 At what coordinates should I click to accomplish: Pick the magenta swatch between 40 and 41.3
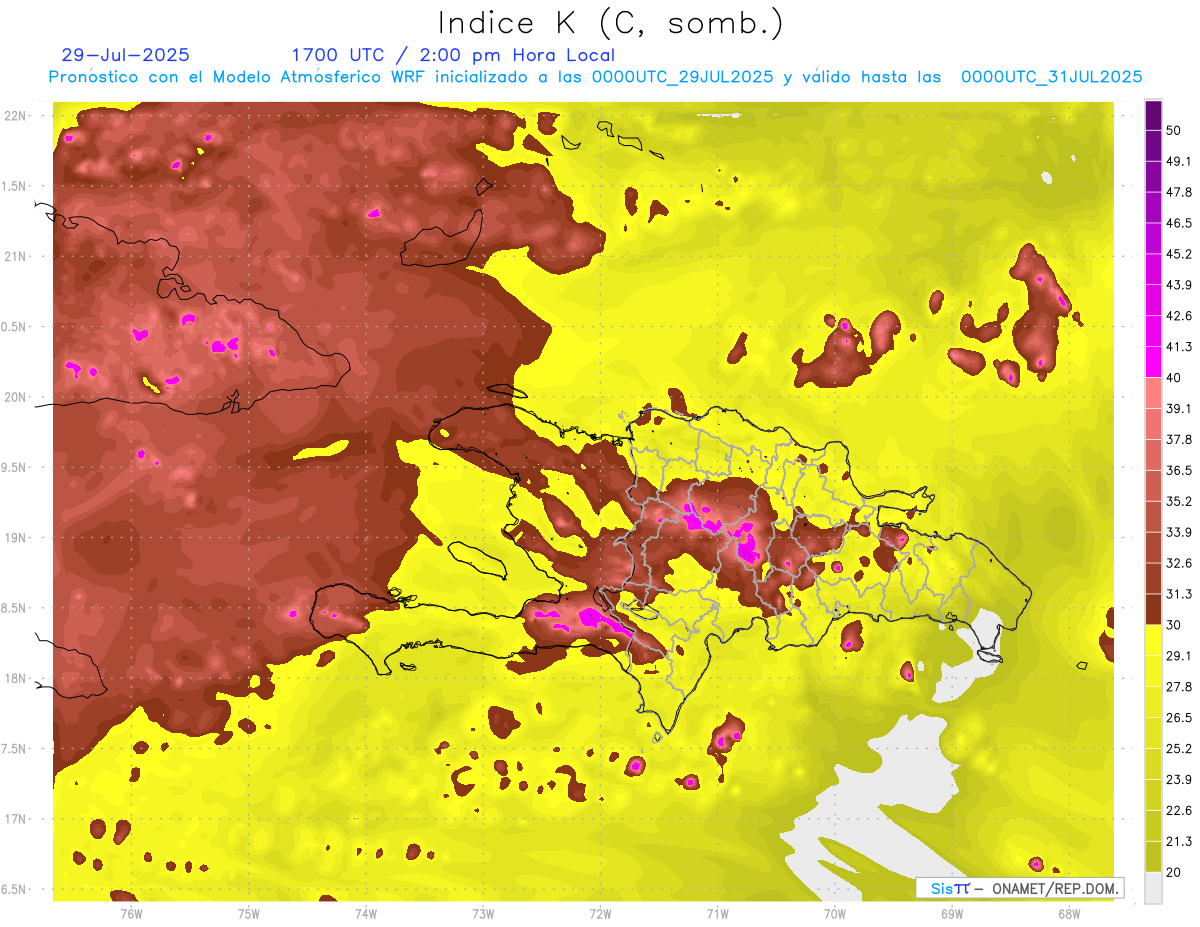coord(1153,362)
